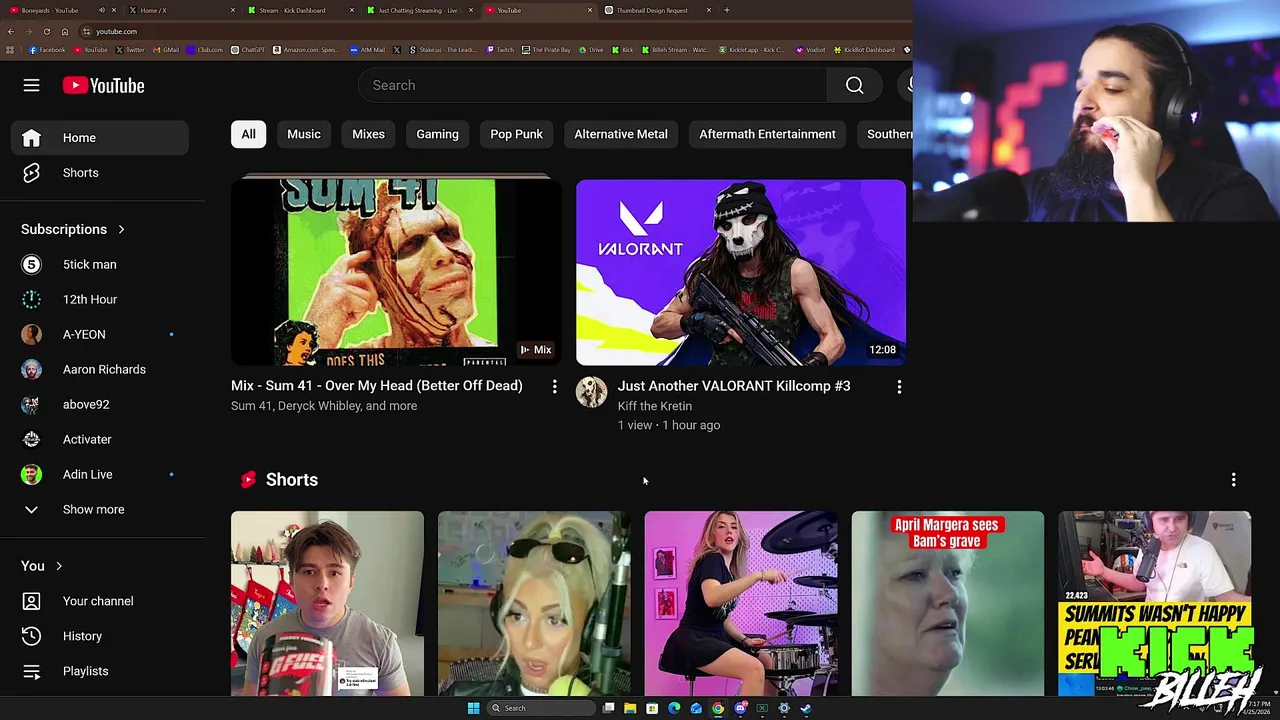The width and height of the screenshot is (1280, 720).
Task: Click the search magnifier button
Action: (854, 86)
